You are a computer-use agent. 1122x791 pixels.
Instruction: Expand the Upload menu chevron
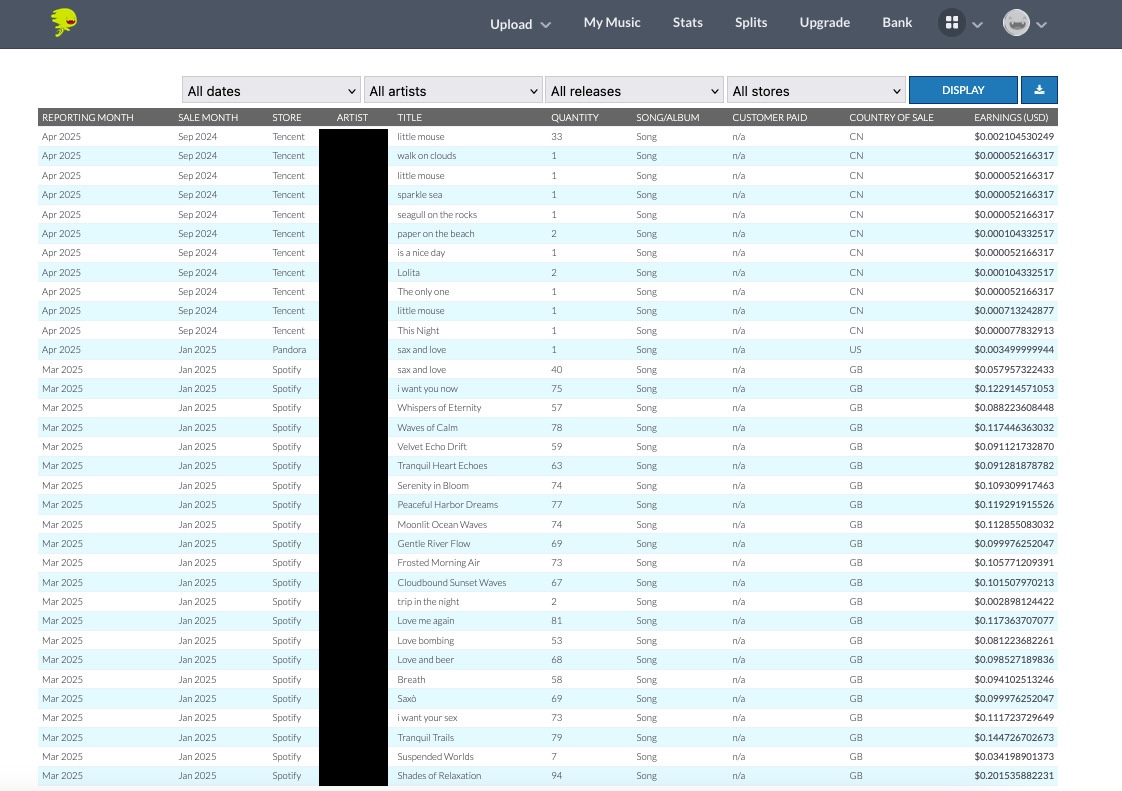(546, 25)
